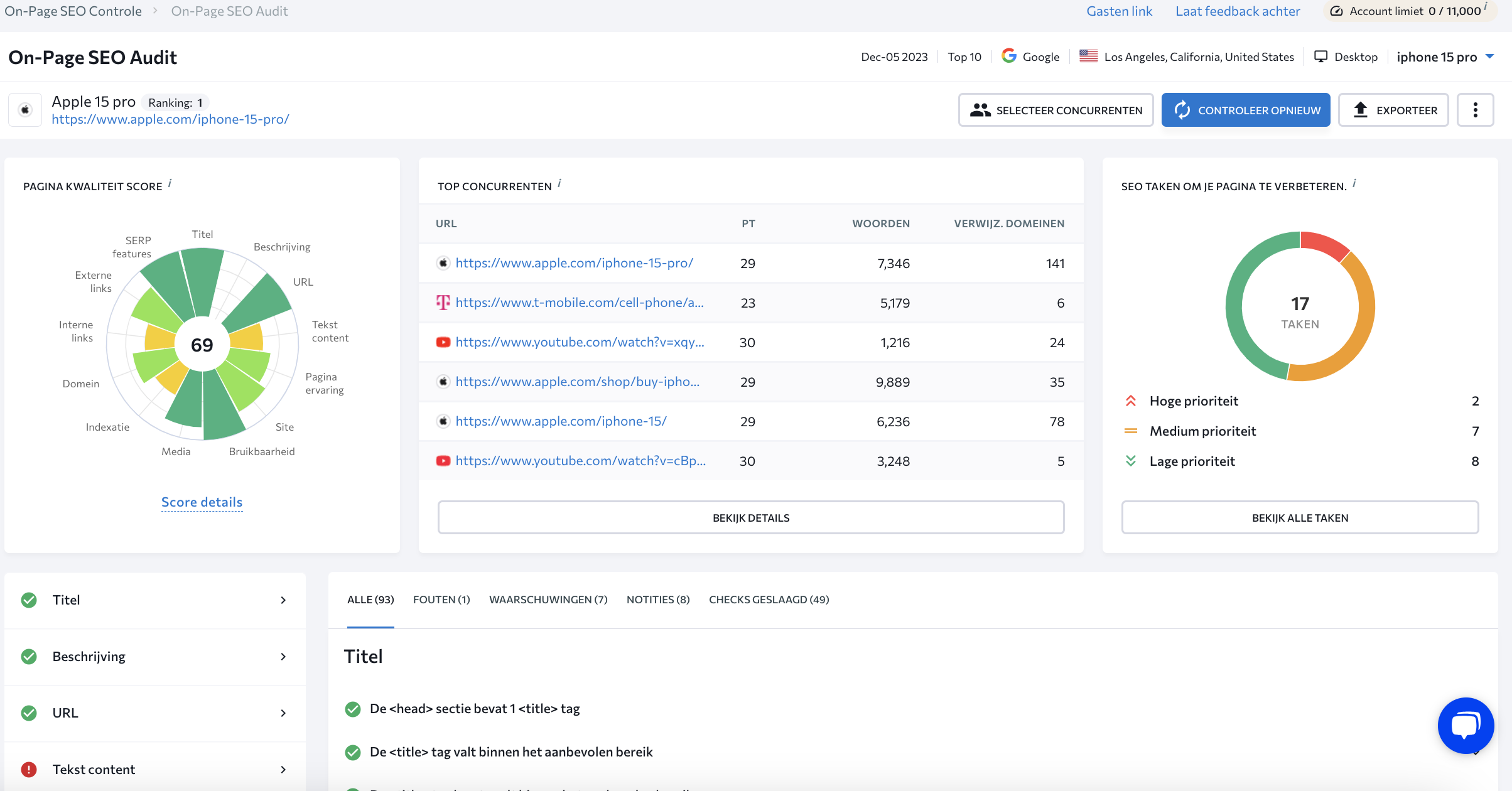Open the Gasten link

[x=1120, y=11]
